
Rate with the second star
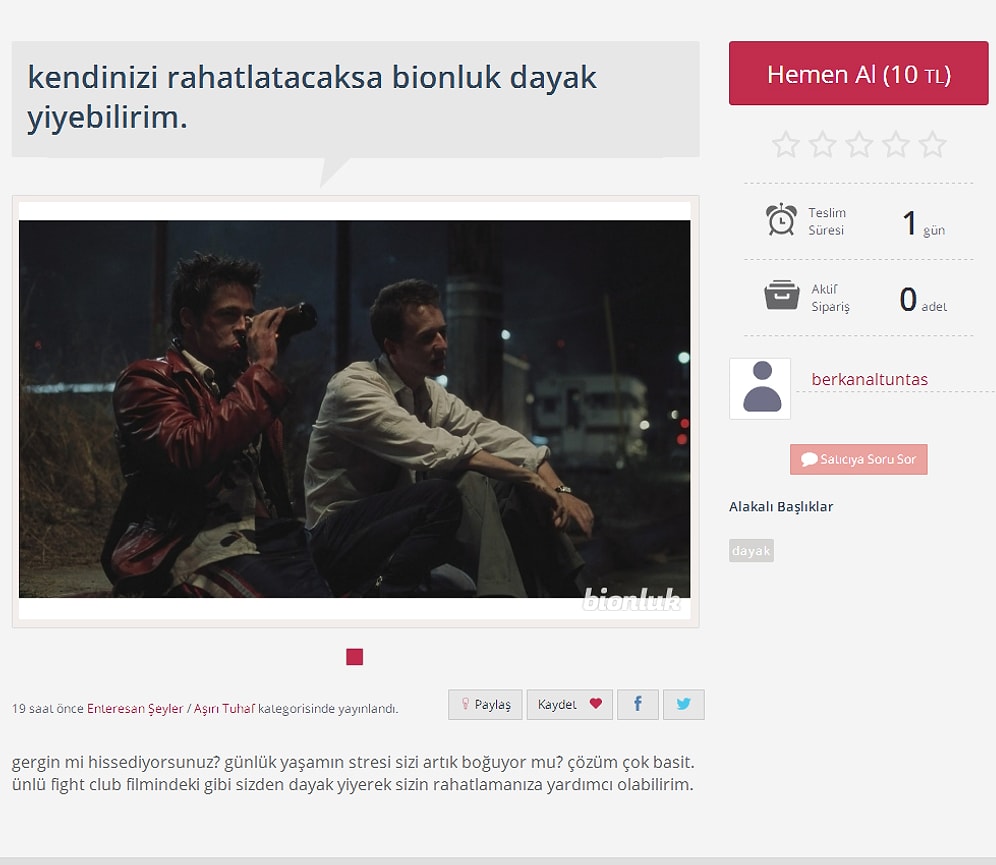click(823, 145)
